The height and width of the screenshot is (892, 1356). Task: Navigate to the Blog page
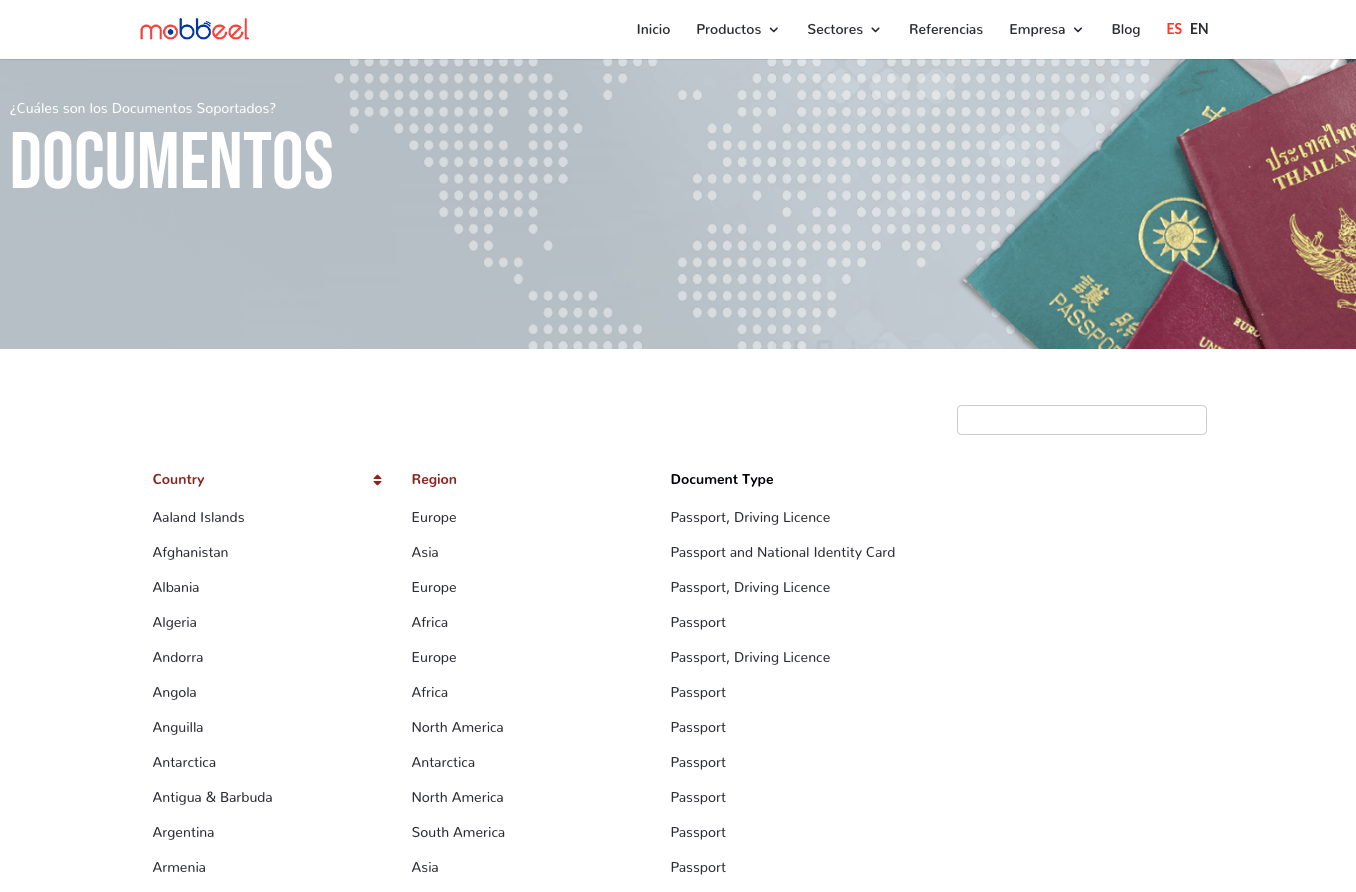(1125, 30)
